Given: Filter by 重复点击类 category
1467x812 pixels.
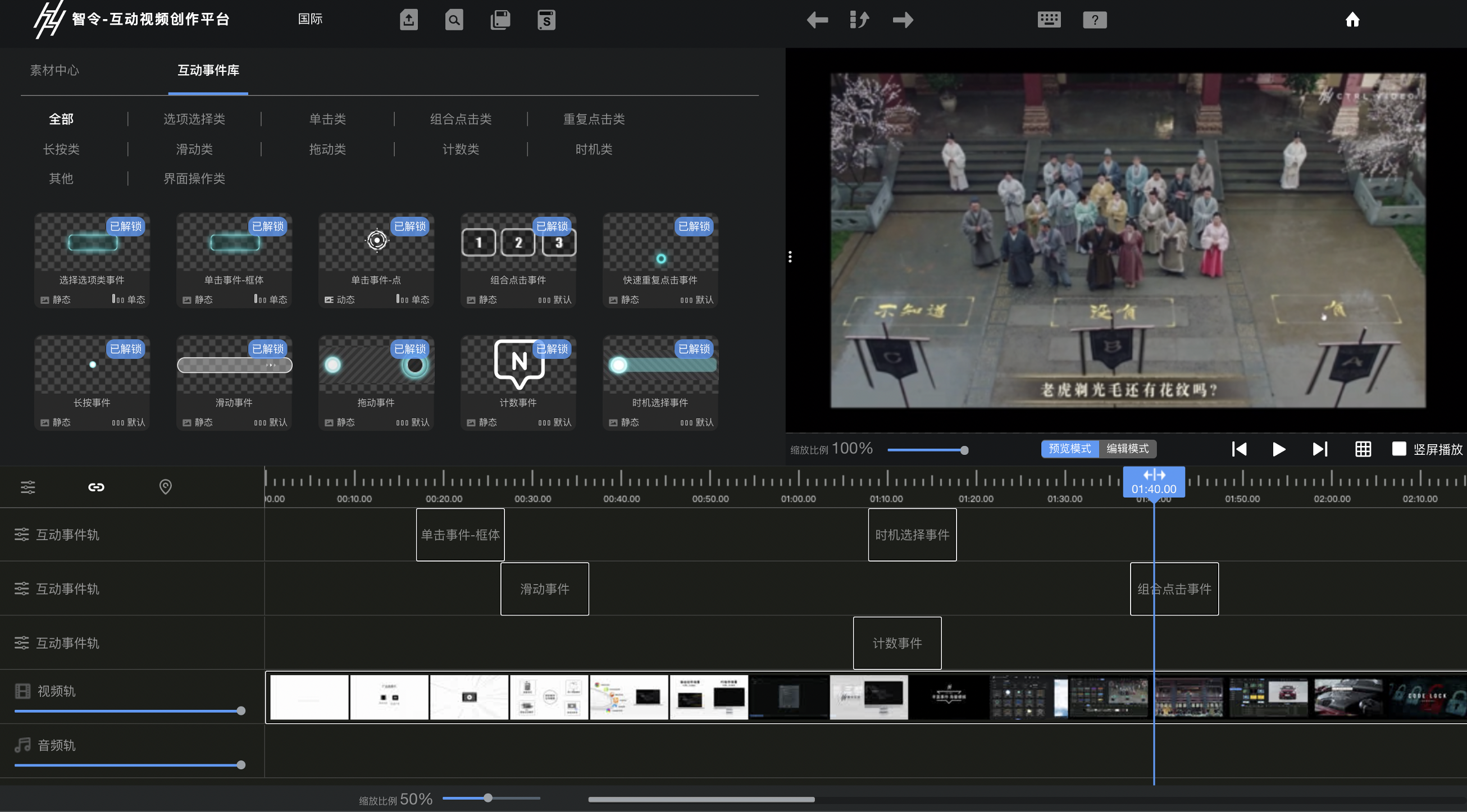Looking at the screenshot, I should 594,119.
